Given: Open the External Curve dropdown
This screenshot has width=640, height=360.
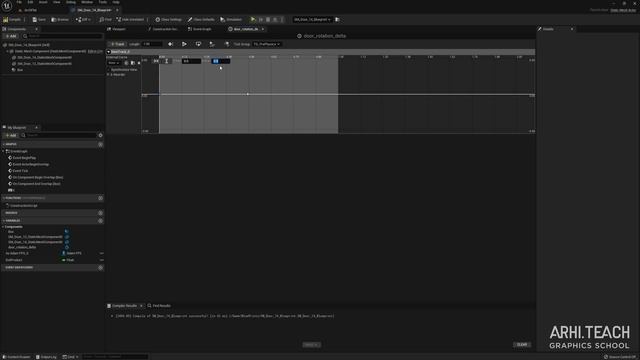Looking at the screenshot, I should (113, 63).
